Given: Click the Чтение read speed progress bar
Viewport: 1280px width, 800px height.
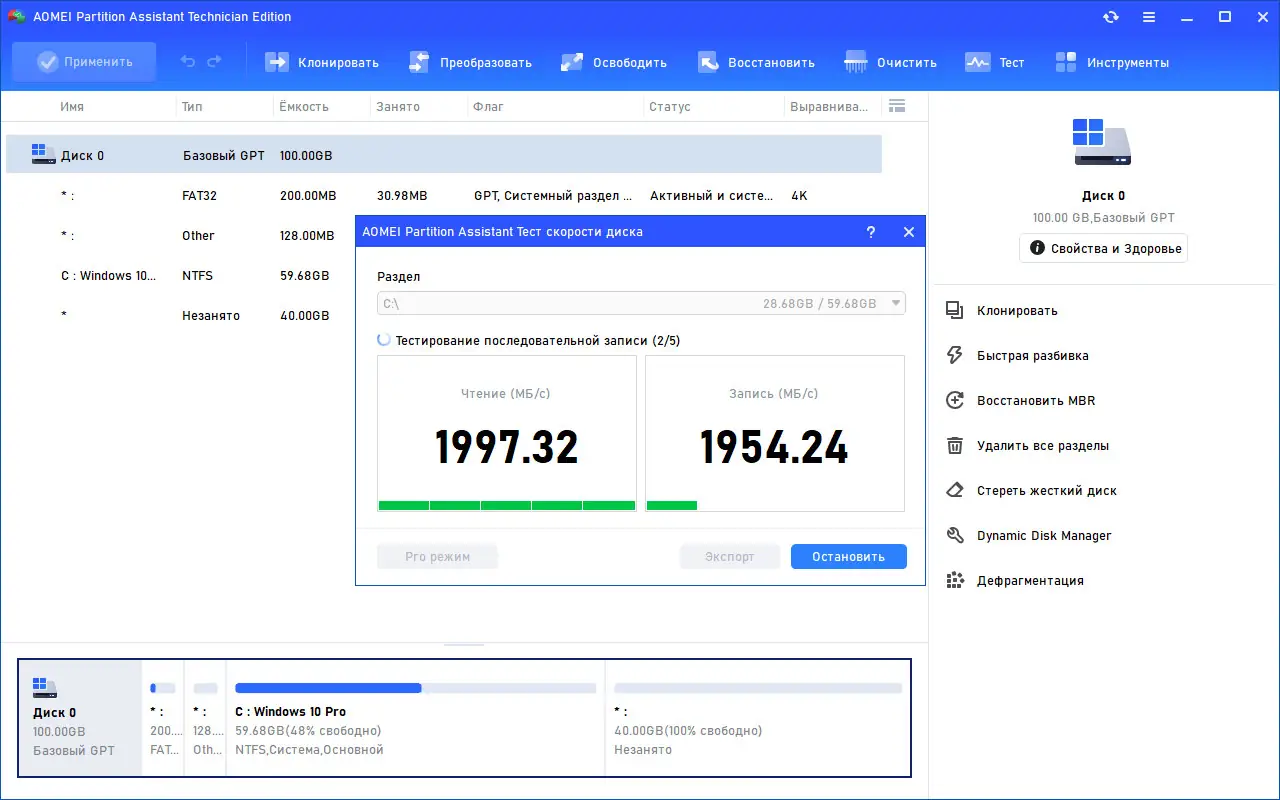Looking at the screenshot, I should coord(507,506).
